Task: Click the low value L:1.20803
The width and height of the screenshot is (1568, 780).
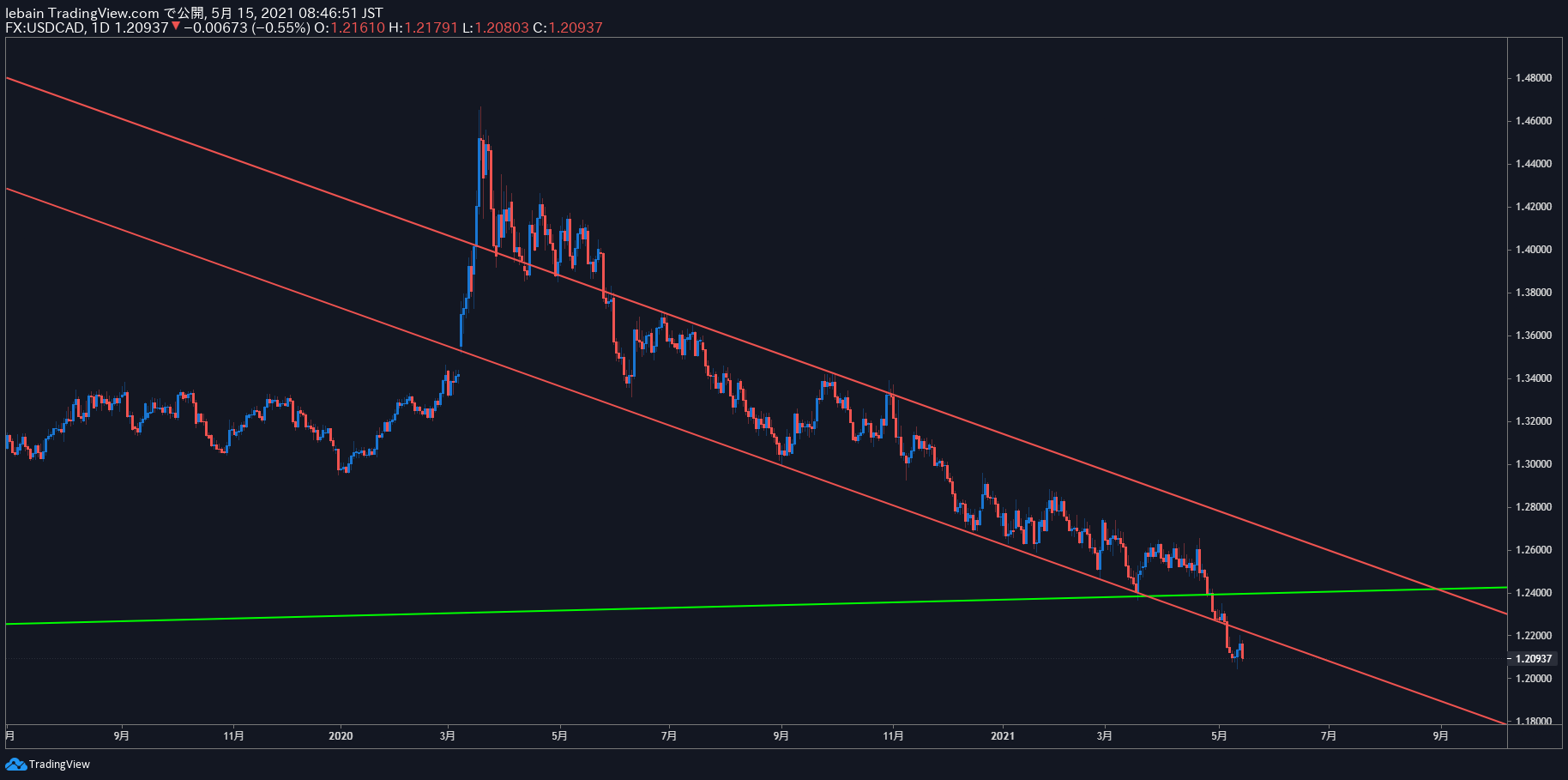Action: [496, 27]
